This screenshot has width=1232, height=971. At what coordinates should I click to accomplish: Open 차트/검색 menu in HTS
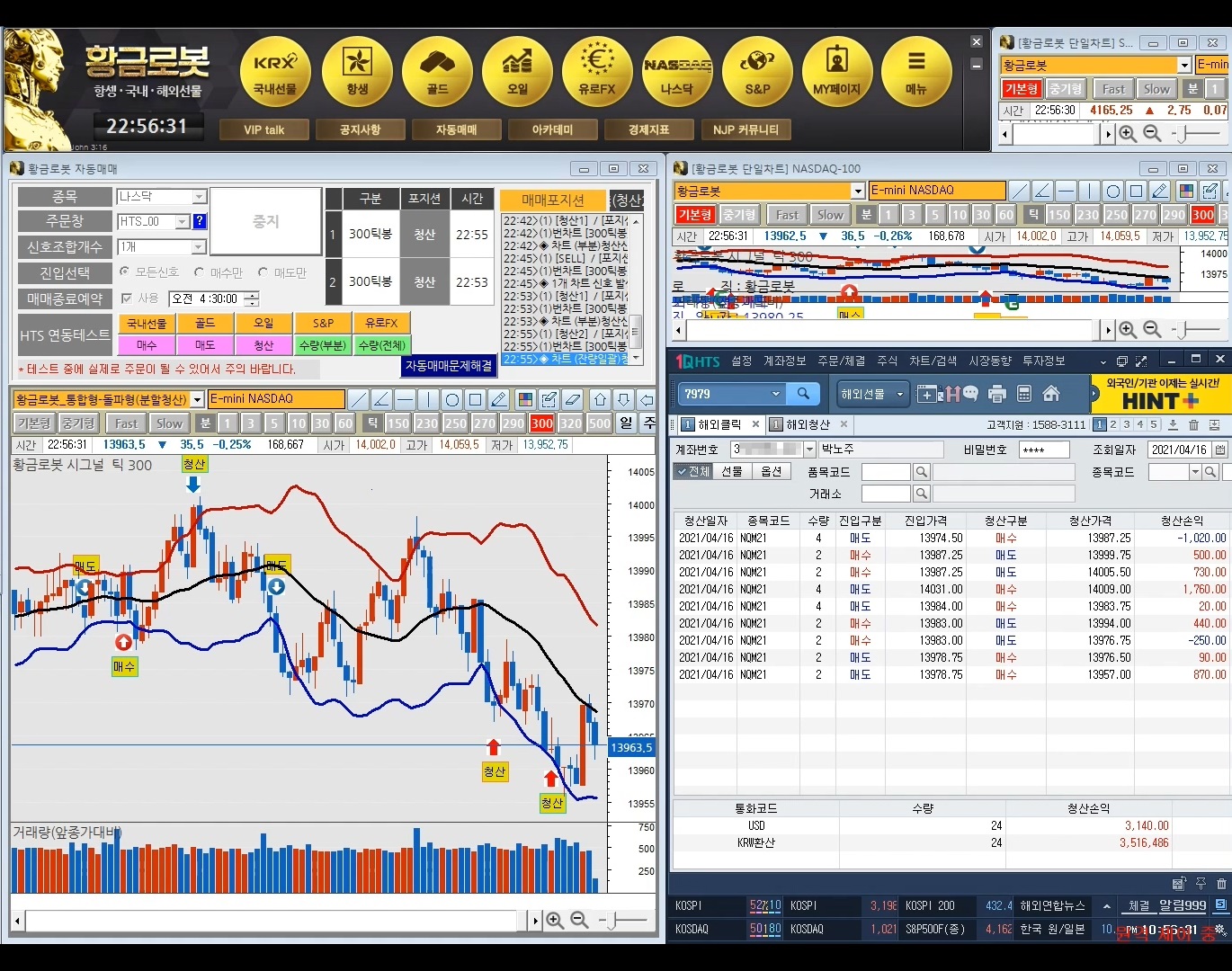pyautogui.click(x=933, y=361)
